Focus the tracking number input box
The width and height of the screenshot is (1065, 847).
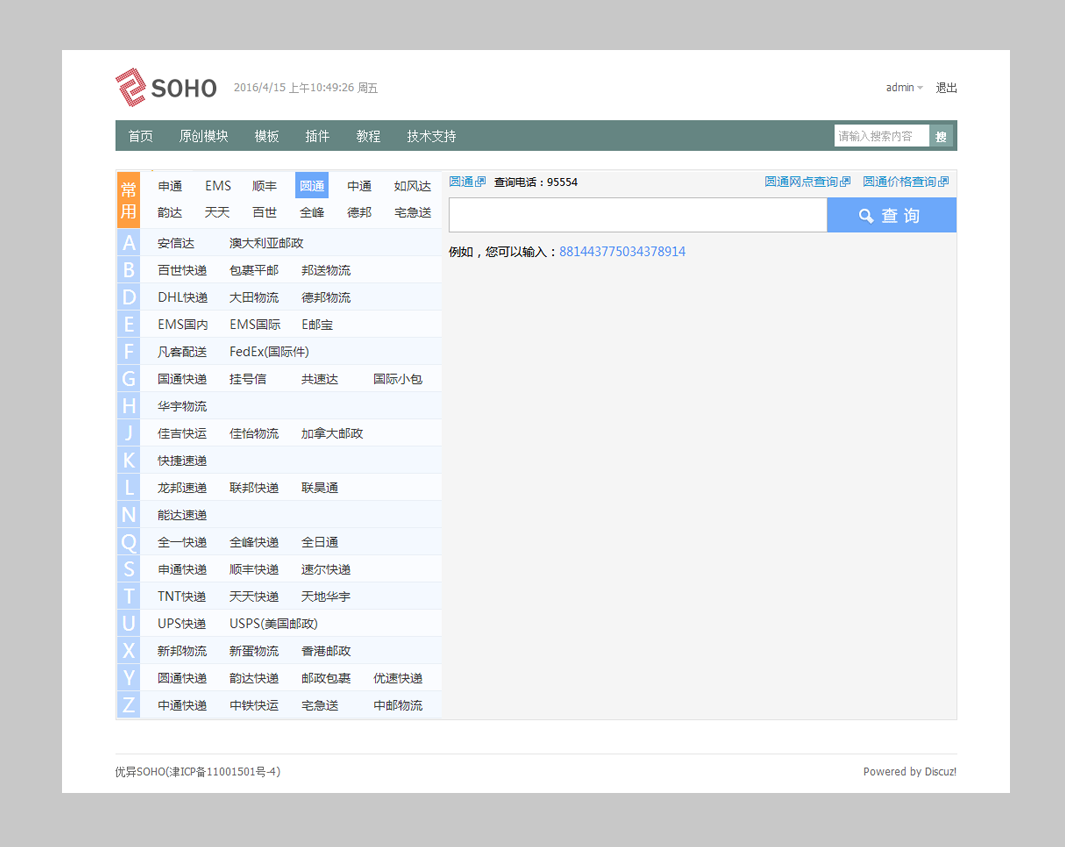pyautogui.click(x=638, y=215)
